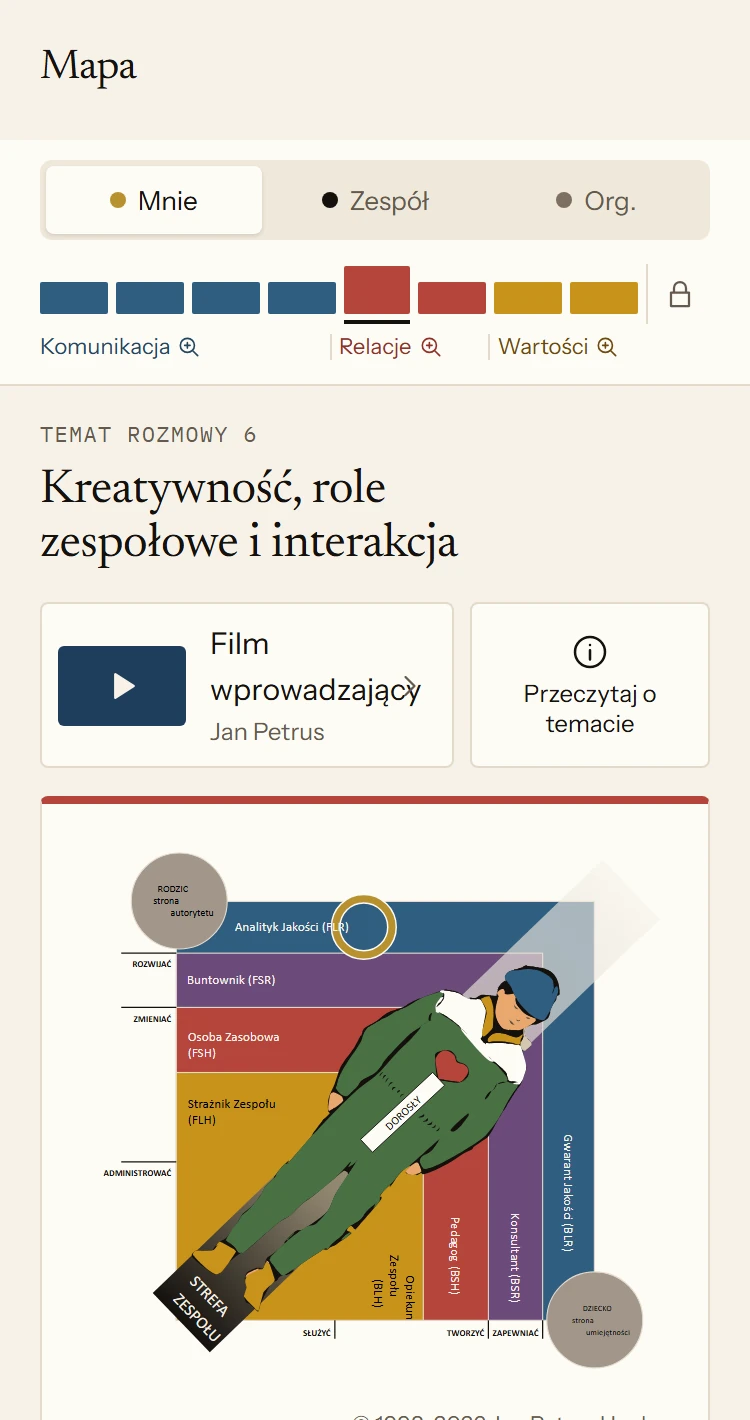Click the SŁUŻYĆ axis label

coord(317,1333)
